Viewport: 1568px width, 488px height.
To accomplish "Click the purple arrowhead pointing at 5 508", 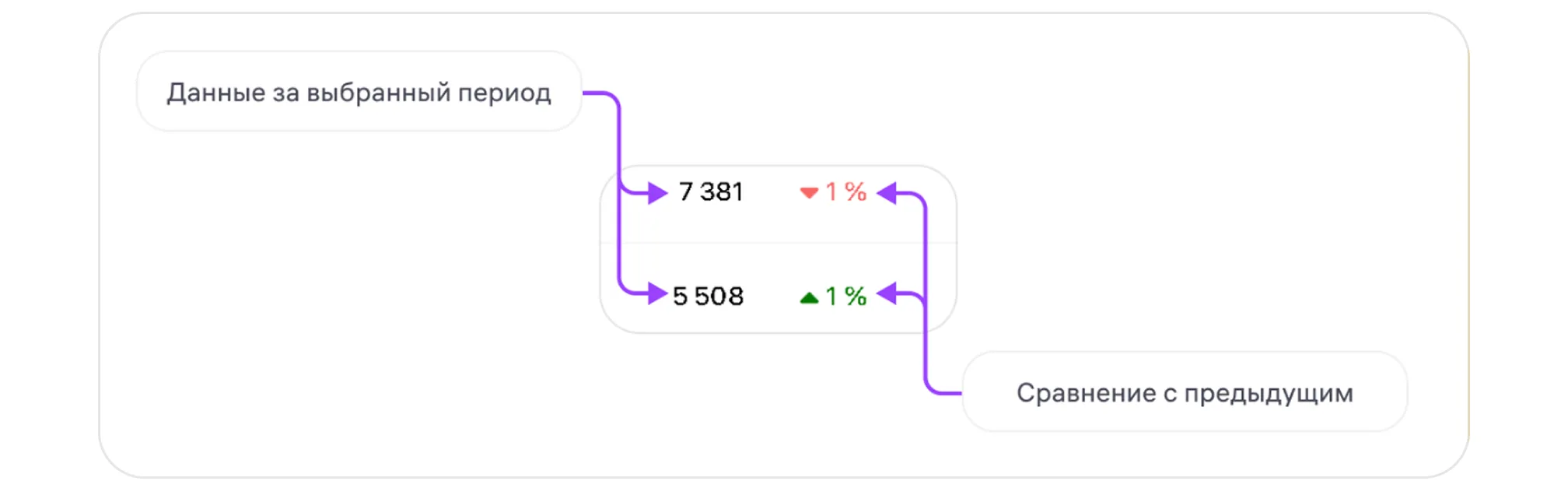I will [658, 294].
